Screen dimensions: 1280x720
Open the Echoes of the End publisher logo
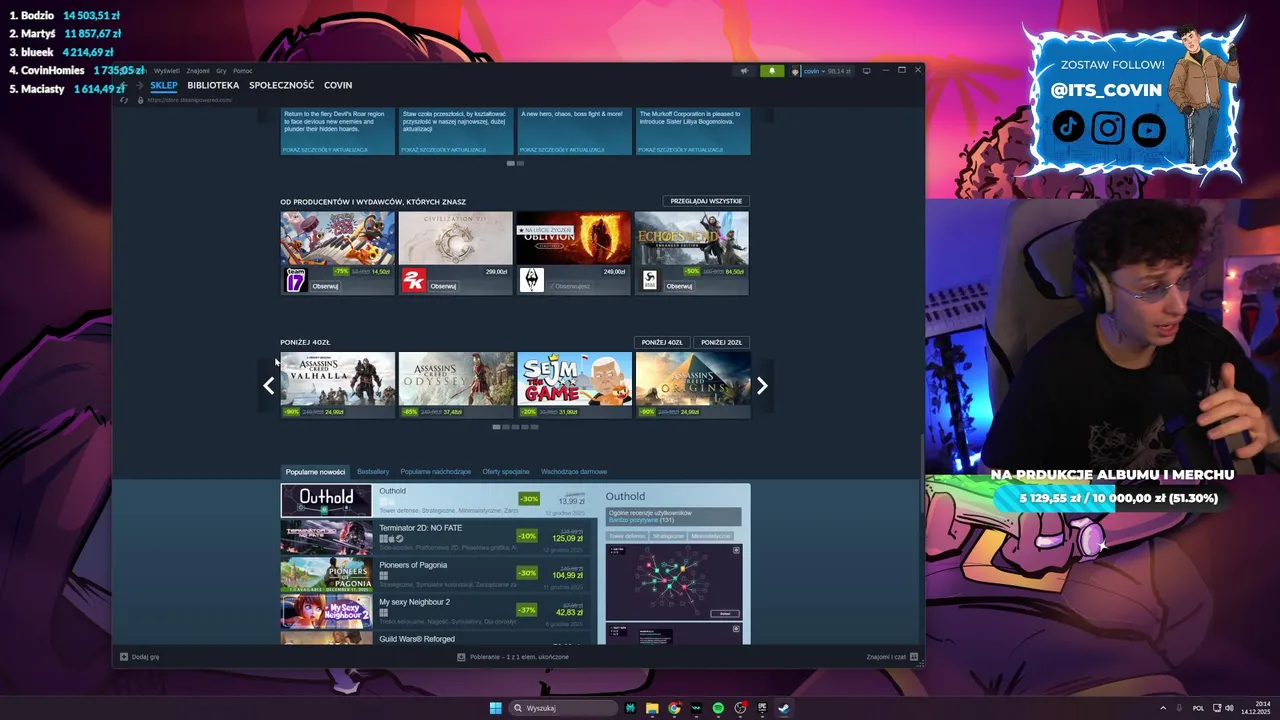(650, 281)
